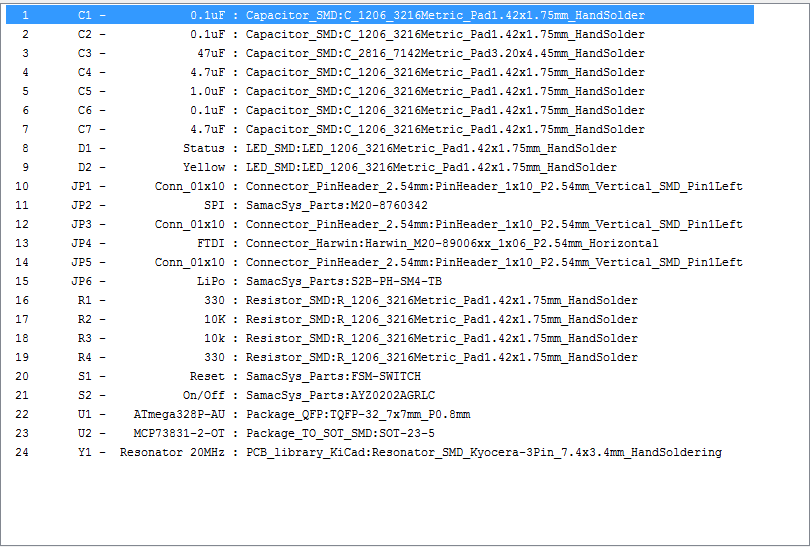Viewport: 810px width, 547px height.
Task: Select the JP6 LiPo connector row
Action: 380,282
